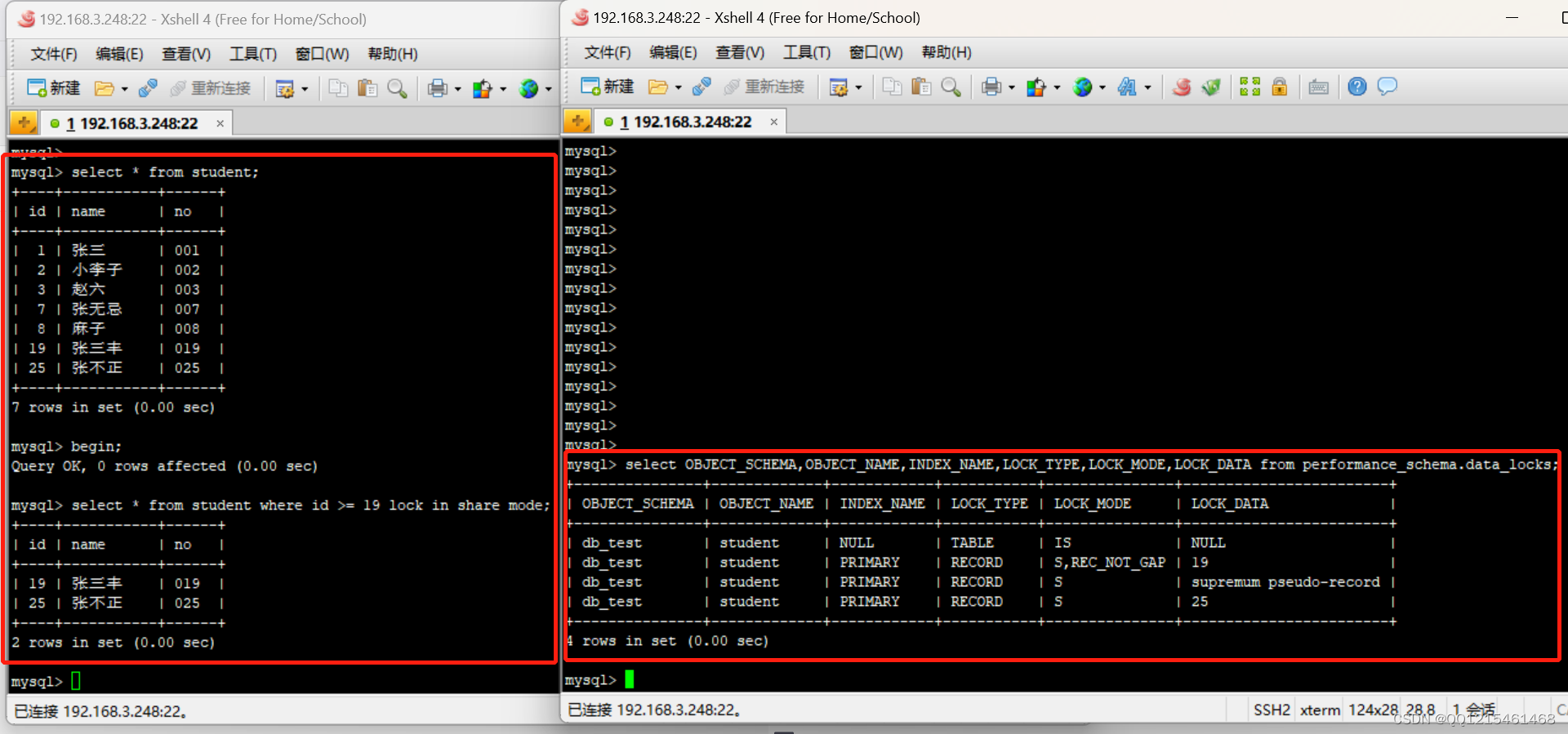Select 192.168.3.248:22 tab in left Xshell window
Image resolution: width=1568 pixels, height=734 pixels.
tap(131, 123)
